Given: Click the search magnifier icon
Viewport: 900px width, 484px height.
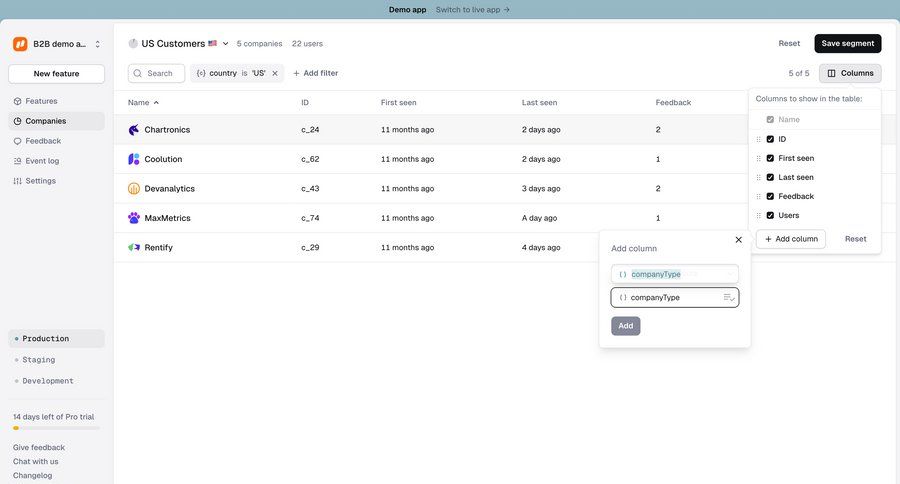Looking at the screenshot, I should pos(138,73).
